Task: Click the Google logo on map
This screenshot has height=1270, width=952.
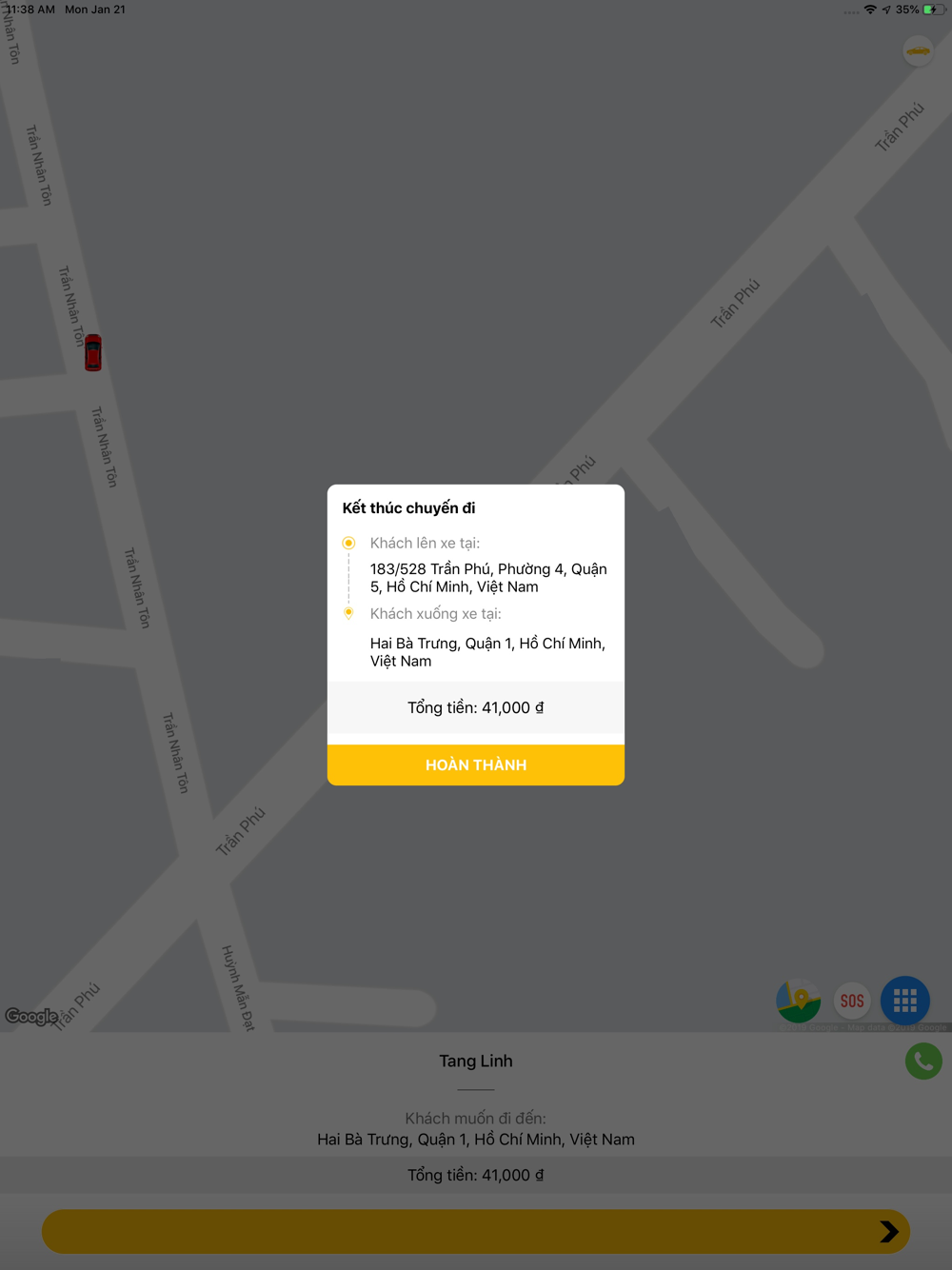Action: pyautogui.click(x=31, y=1016)
